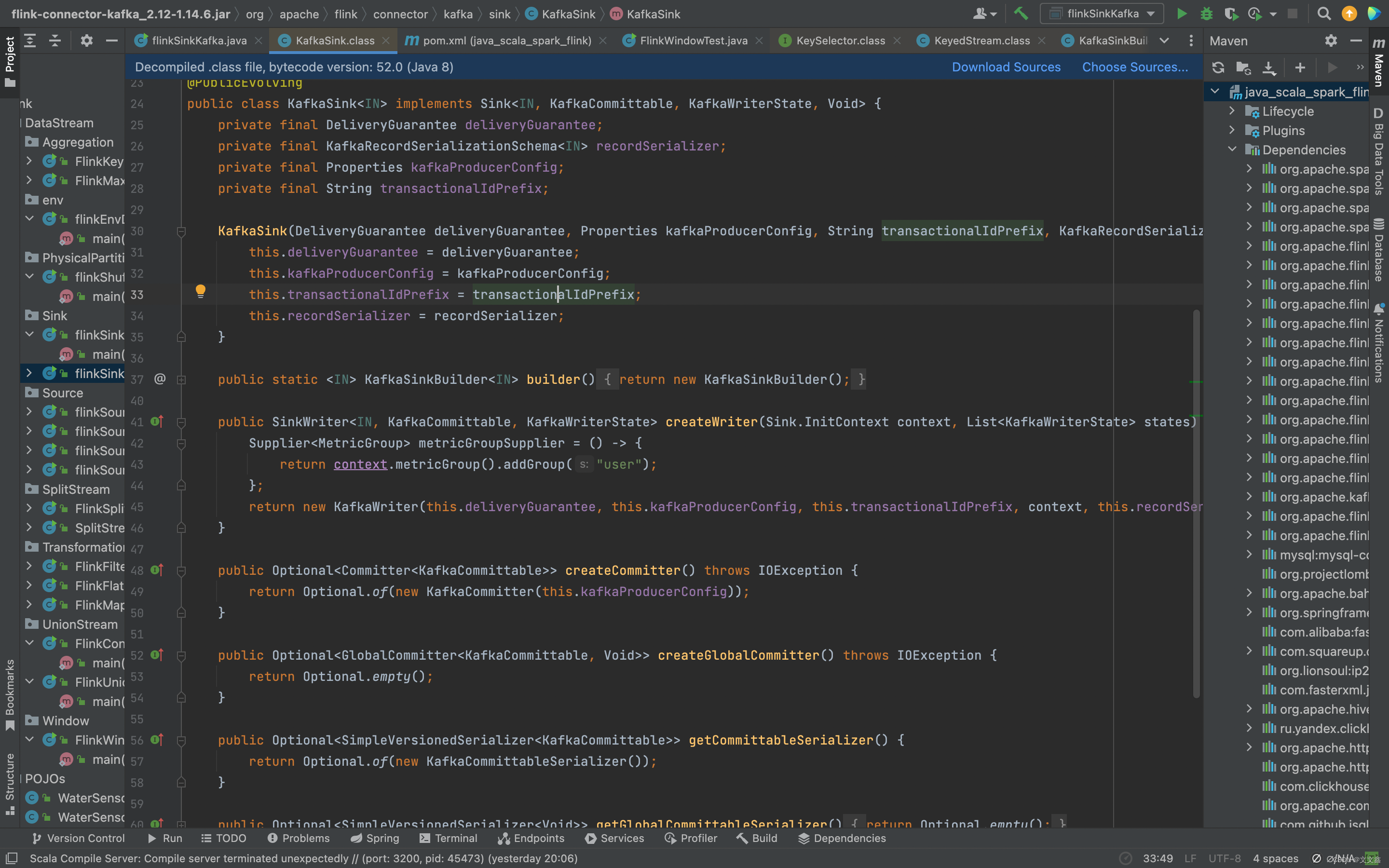Expand all in Project panel

pyautogui.click(x=30, y=41)
